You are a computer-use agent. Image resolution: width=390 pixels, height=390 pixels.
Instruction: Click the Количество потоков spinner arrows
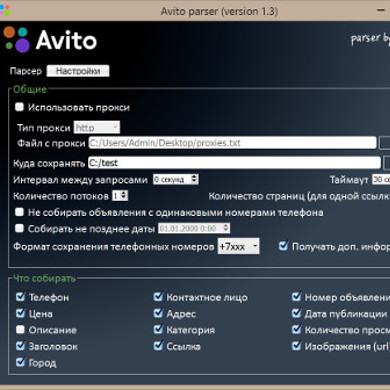(x=124, y=195)
